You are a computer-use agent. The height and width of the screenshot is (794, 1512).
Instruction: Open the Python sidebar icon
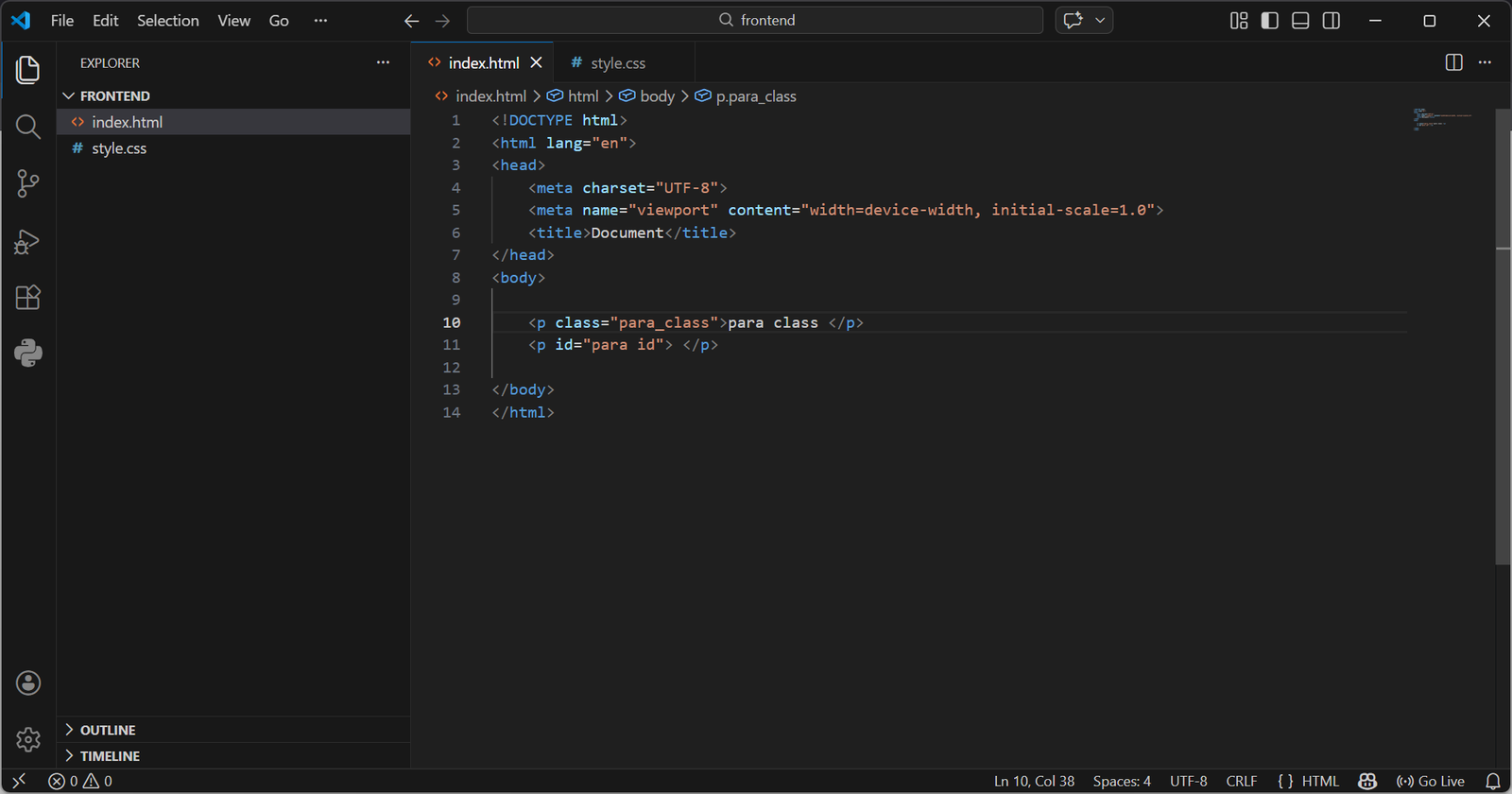pos(28,354)
